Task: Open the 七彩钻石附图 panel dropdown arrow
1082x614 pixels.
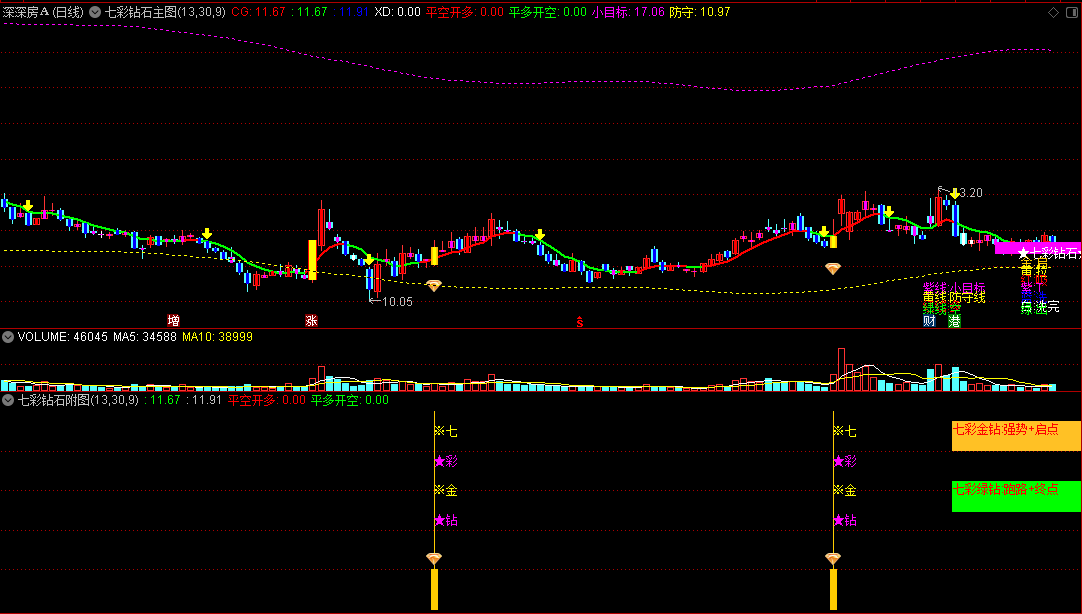Action: [x=8, y=400]
